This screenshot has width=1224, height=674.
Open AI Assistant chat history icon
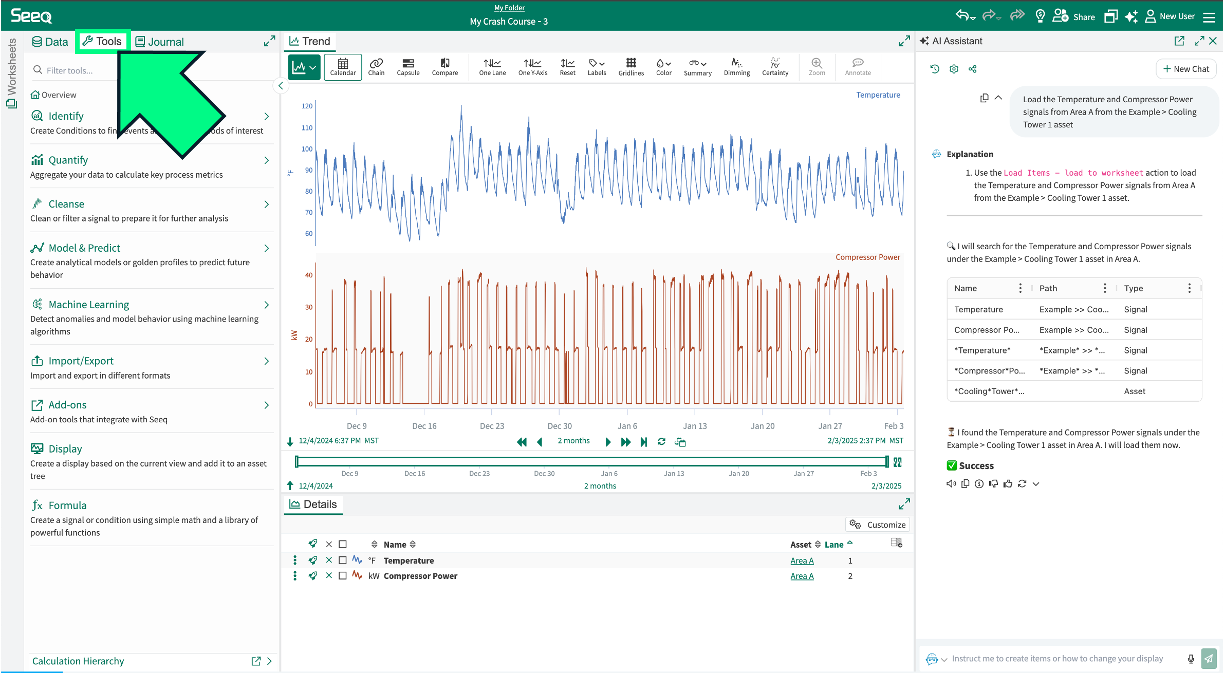tap(934, 69)
